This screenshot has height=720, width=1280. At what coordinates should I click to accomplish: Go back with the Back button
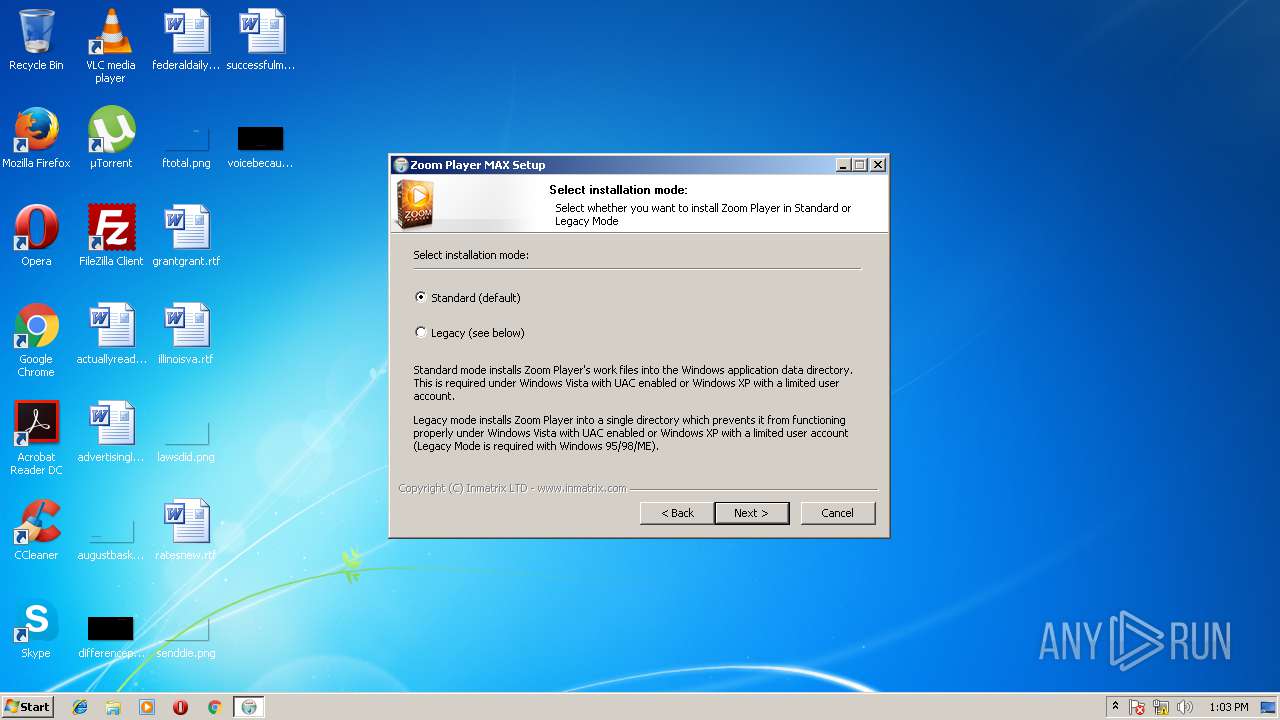coord(677,513)
